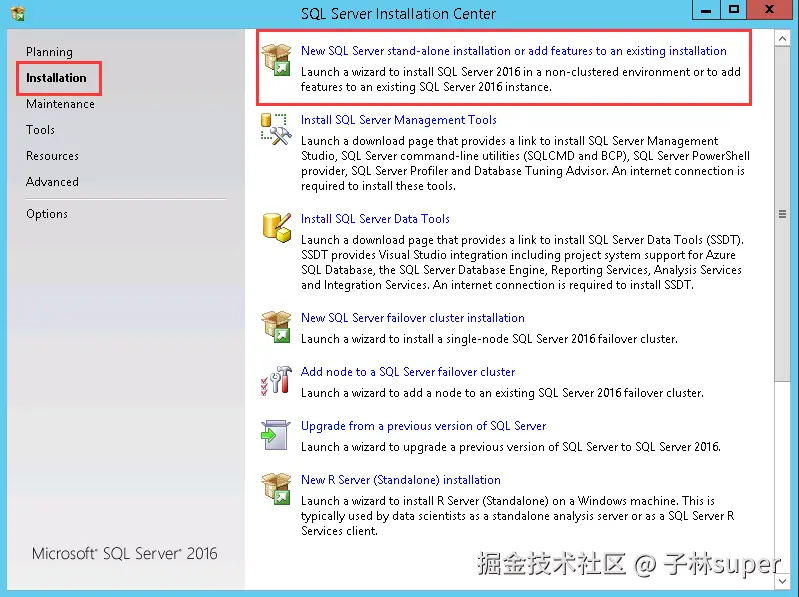Image resolution: width=799 pixels, height=597 pixels.
Task: Open the Tools section
Action: pos(40,130)
